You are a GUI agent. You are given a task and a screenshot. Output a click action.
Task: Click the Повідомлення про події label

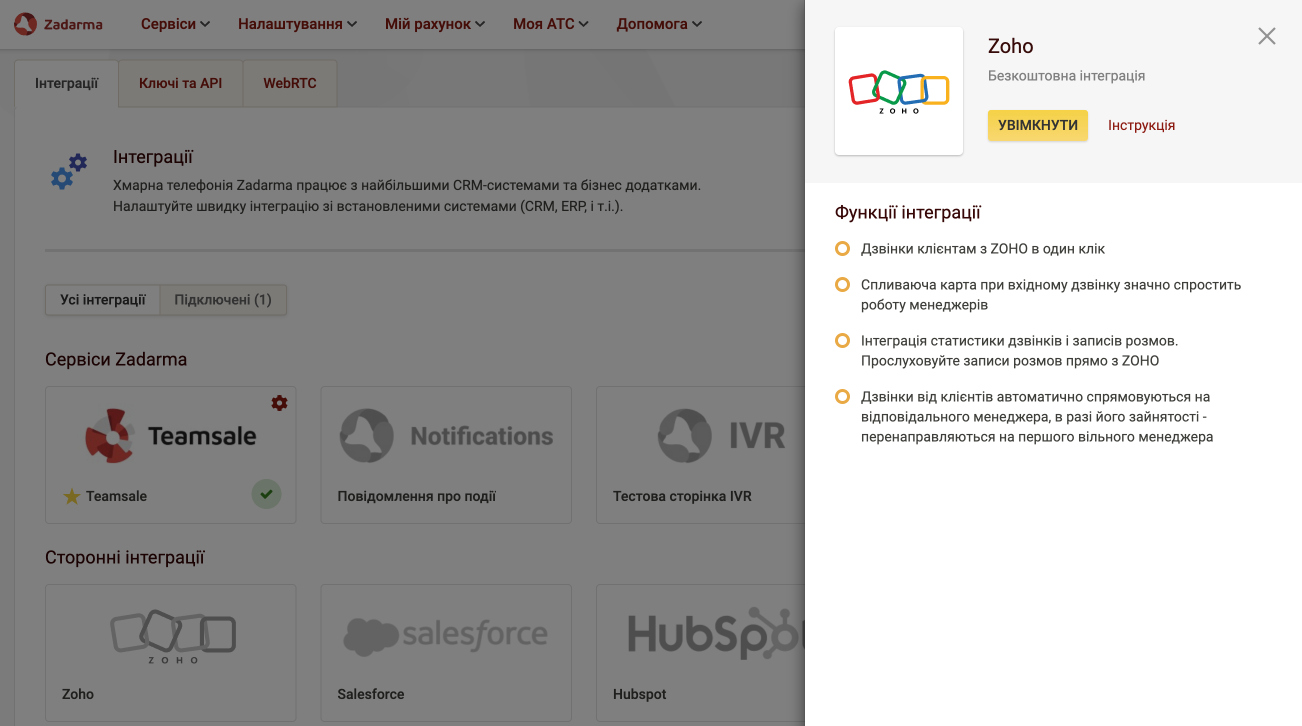click(x=417, y=497)
